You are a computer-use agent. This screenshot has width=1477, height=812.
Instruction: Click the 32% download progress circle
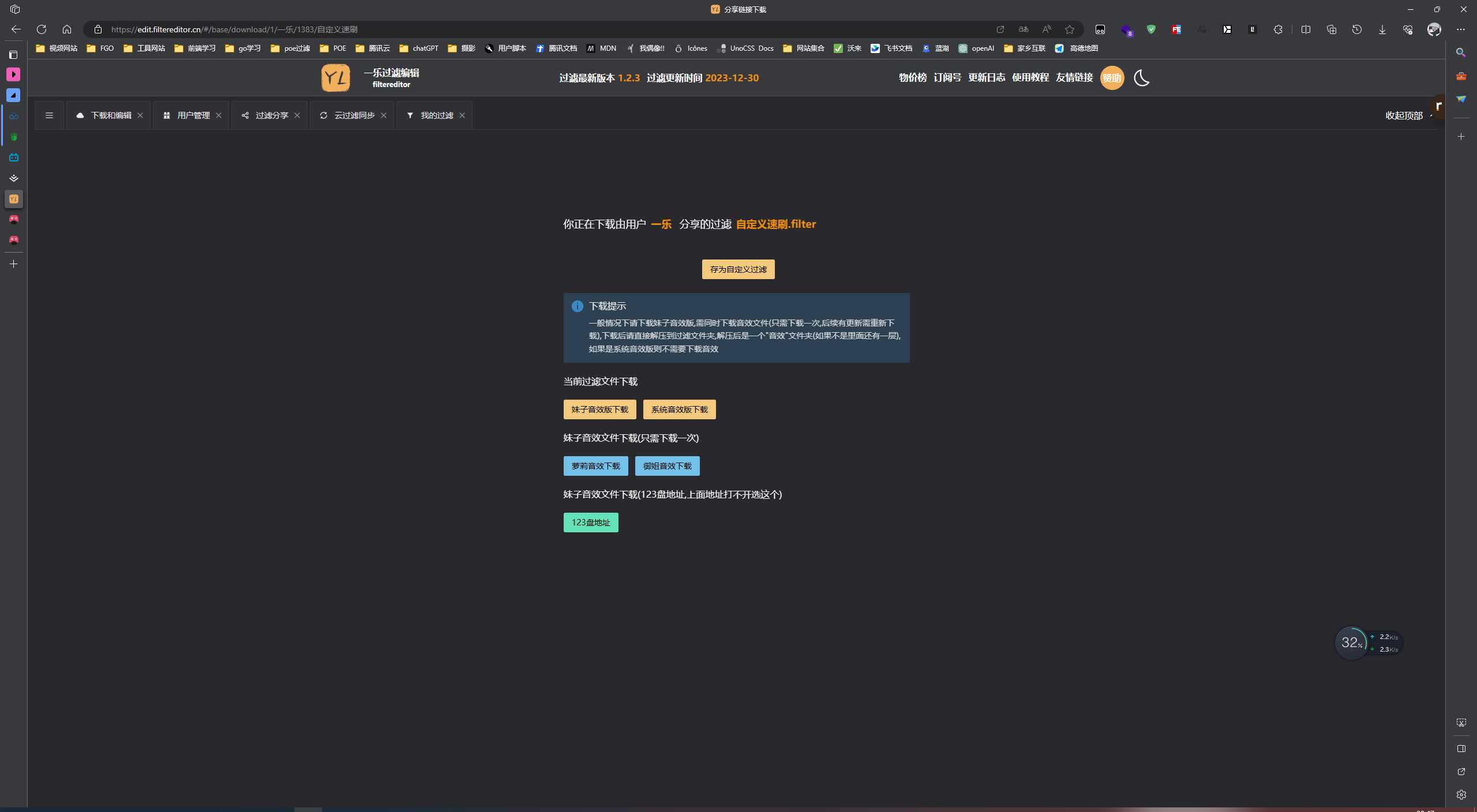(x=1352, y=642)
